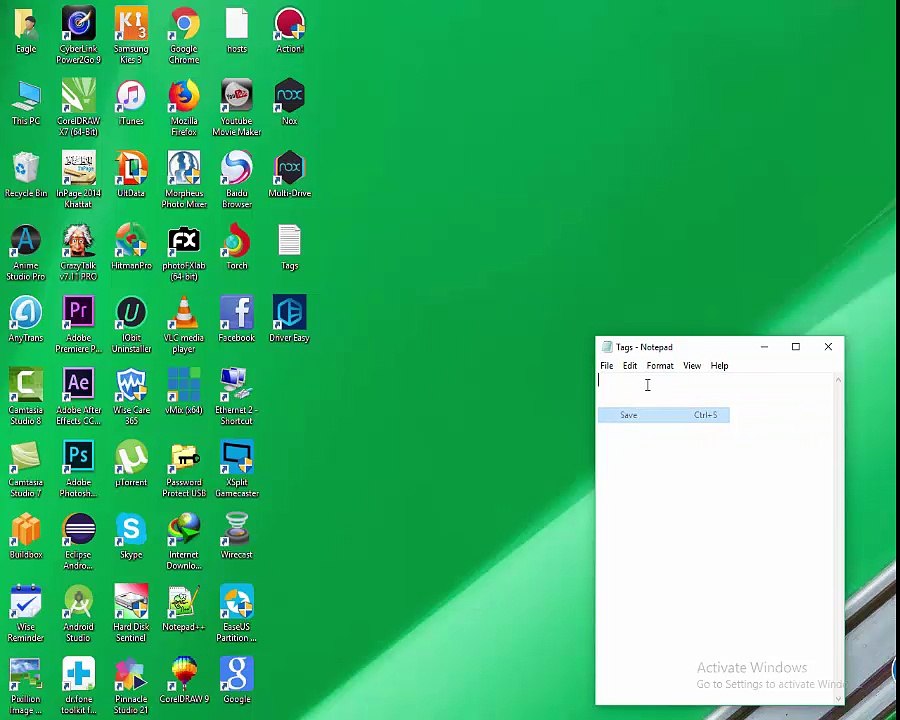This screenshot has height=720, width=900.
Task: Select the Wise Reminder icon
Action: pos(26,603)
